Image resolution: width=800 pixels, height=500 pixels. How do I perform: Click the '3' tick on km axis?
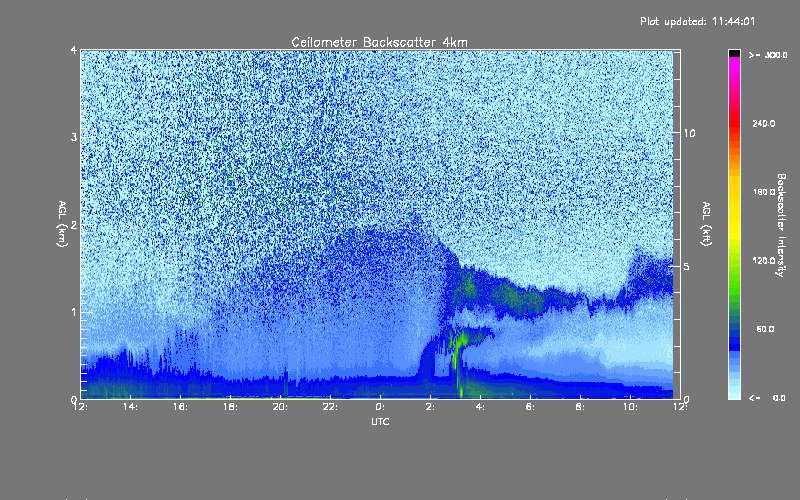[74, 137]
